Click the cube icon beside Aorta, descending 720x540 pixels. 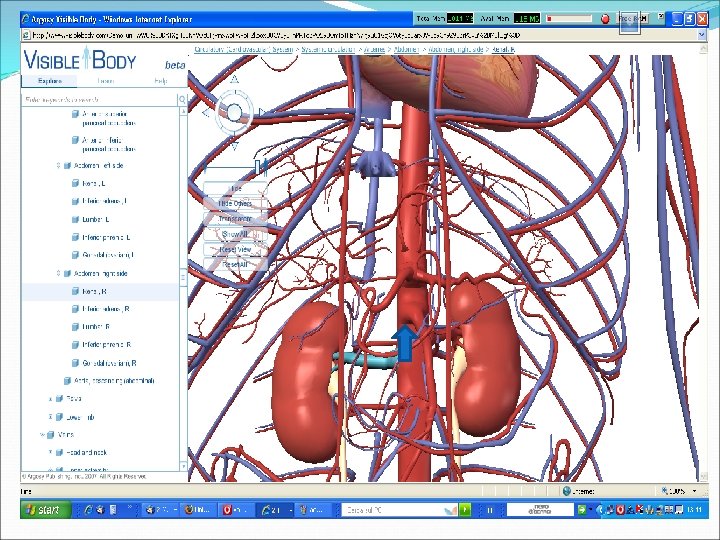[x=67, y=381]
